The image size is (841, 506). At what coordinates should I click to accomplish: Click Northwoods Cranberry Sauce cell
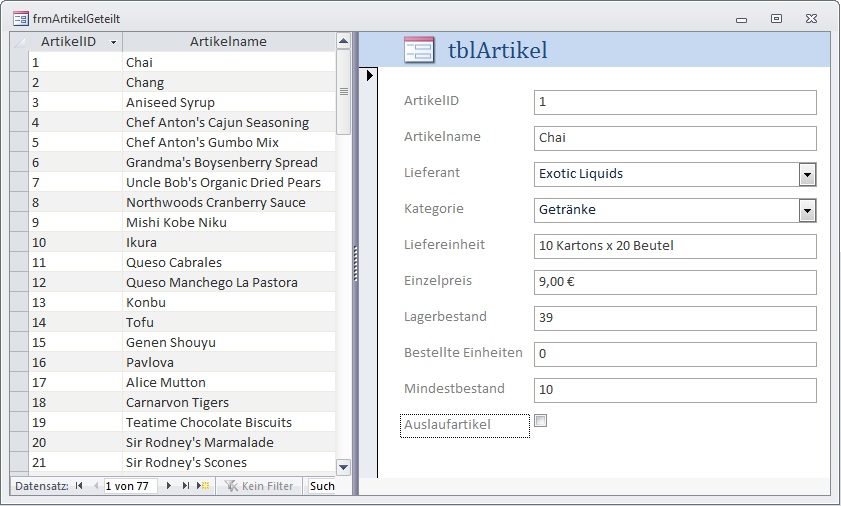point(229,203)
